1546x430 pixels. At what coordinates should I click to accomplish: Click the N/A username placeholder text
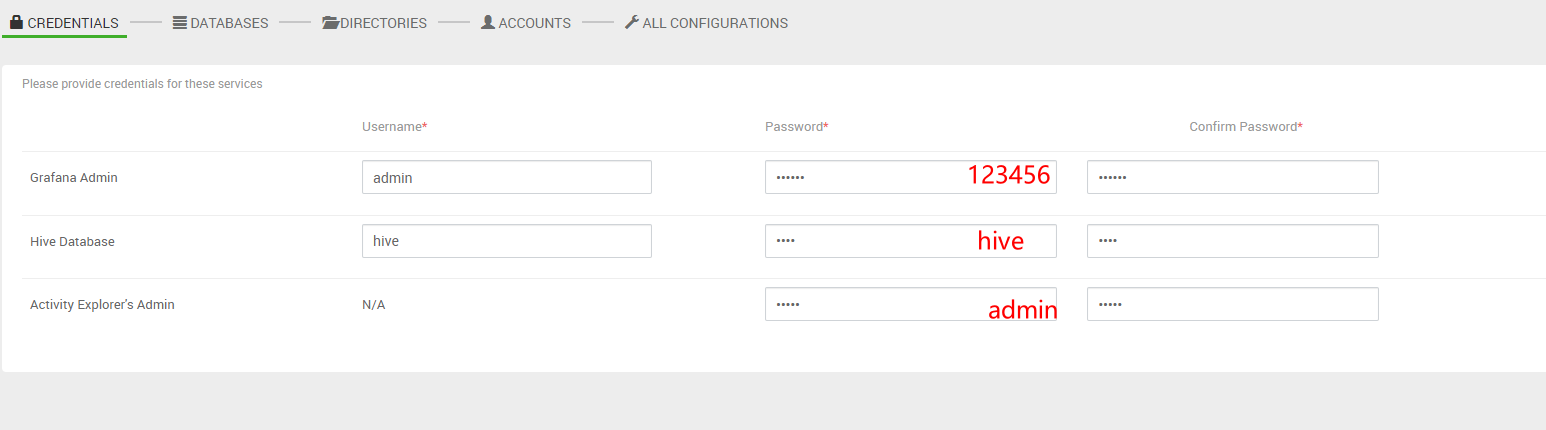pos(374,305)
